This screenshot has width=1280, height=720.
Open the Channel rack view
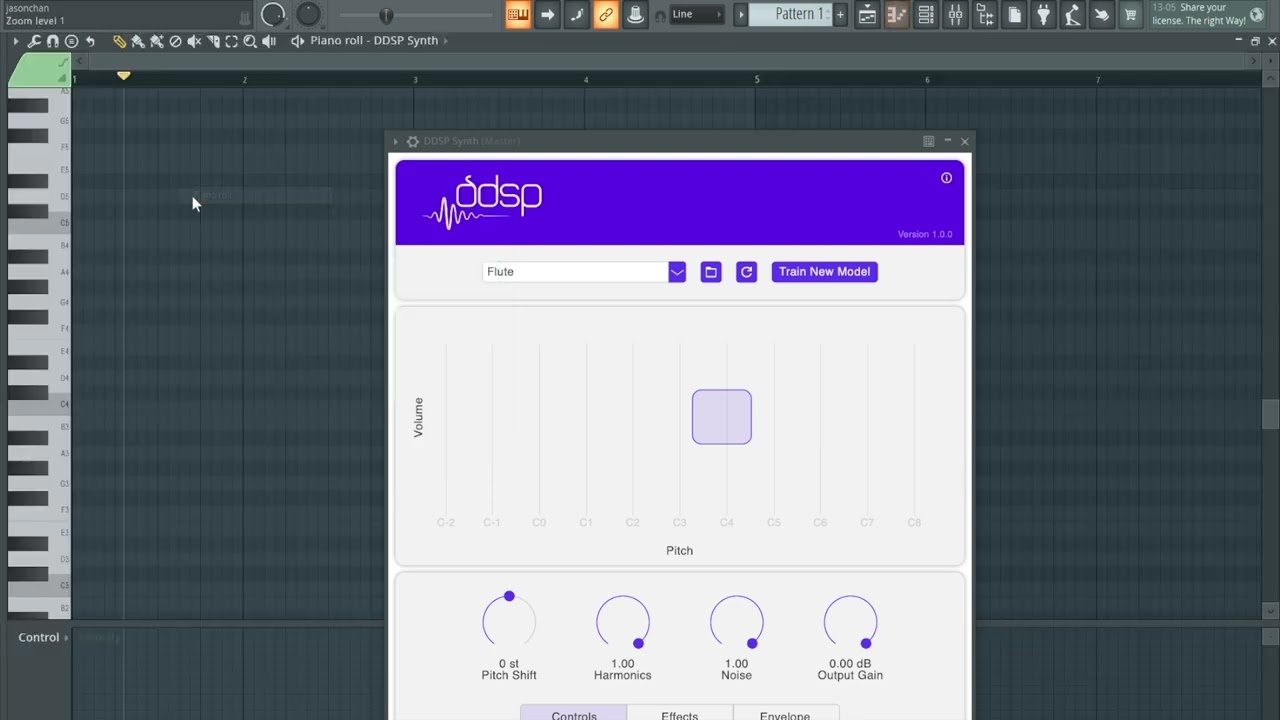coord(926,14)
